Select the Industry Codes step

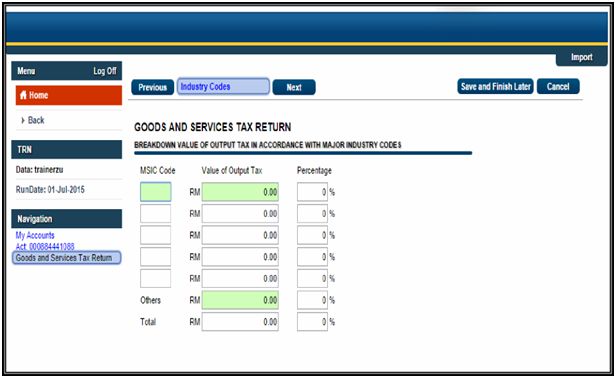click(x=223, y=86)
